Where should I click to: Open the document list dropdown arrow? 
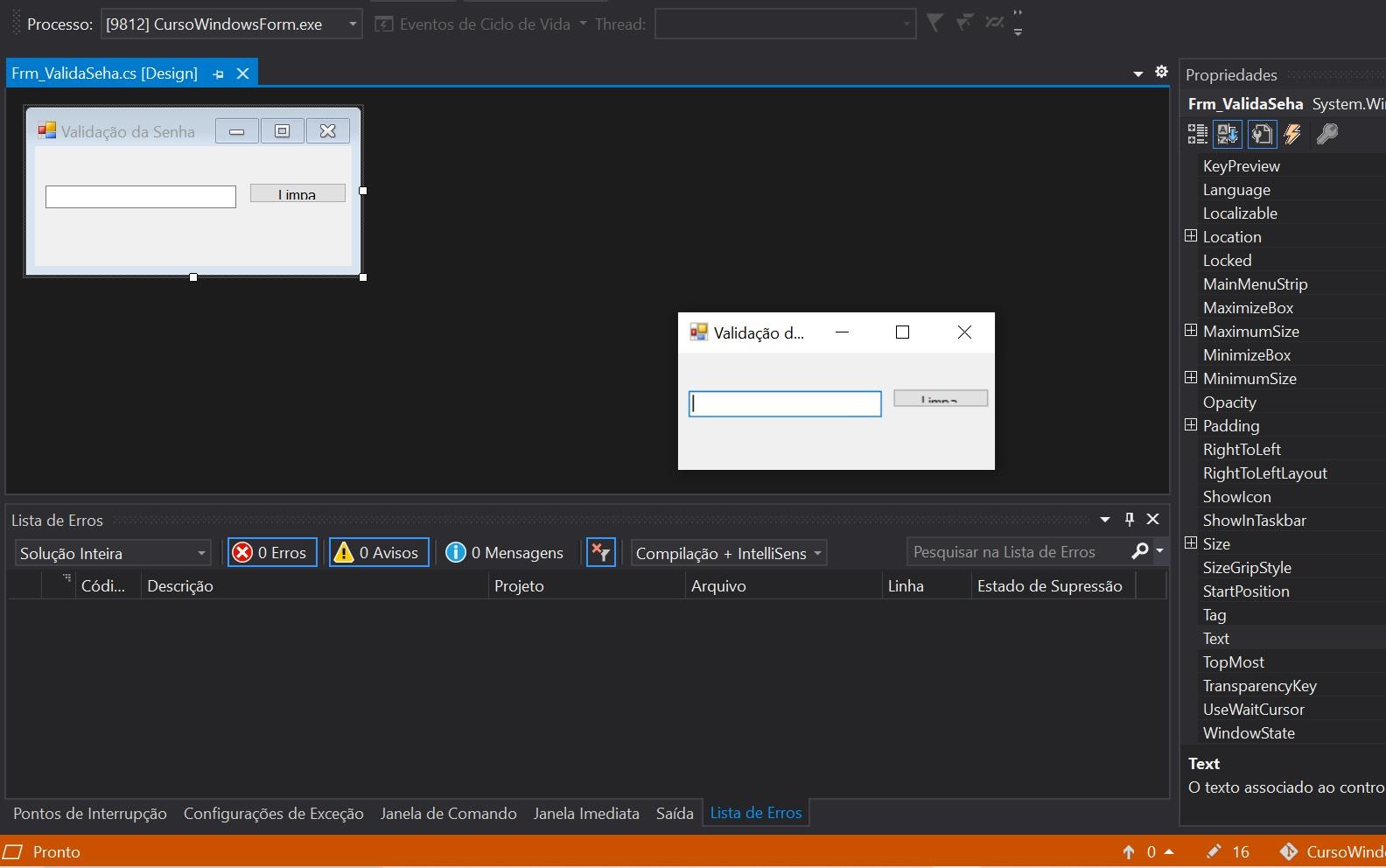pyautogui.click(x=1137, y=73)
